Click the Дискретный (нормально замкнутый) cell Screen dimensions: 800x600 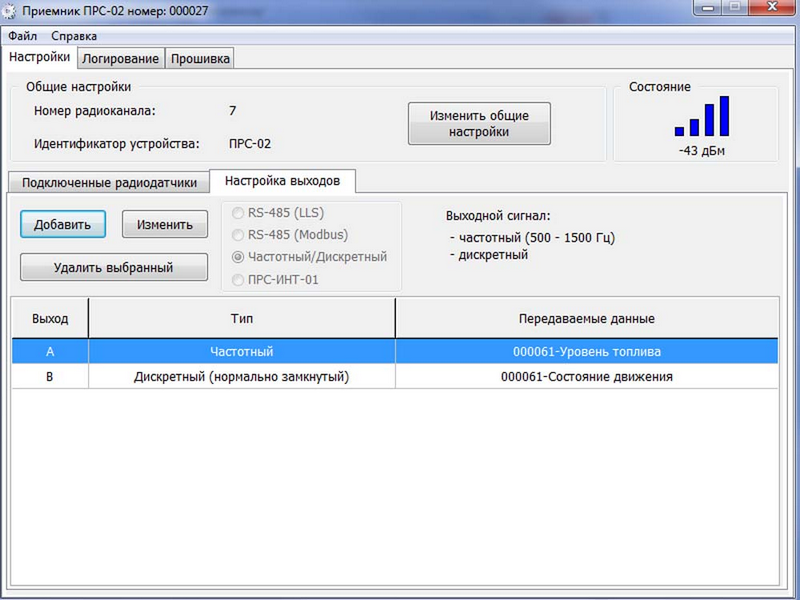coord(242,377)
